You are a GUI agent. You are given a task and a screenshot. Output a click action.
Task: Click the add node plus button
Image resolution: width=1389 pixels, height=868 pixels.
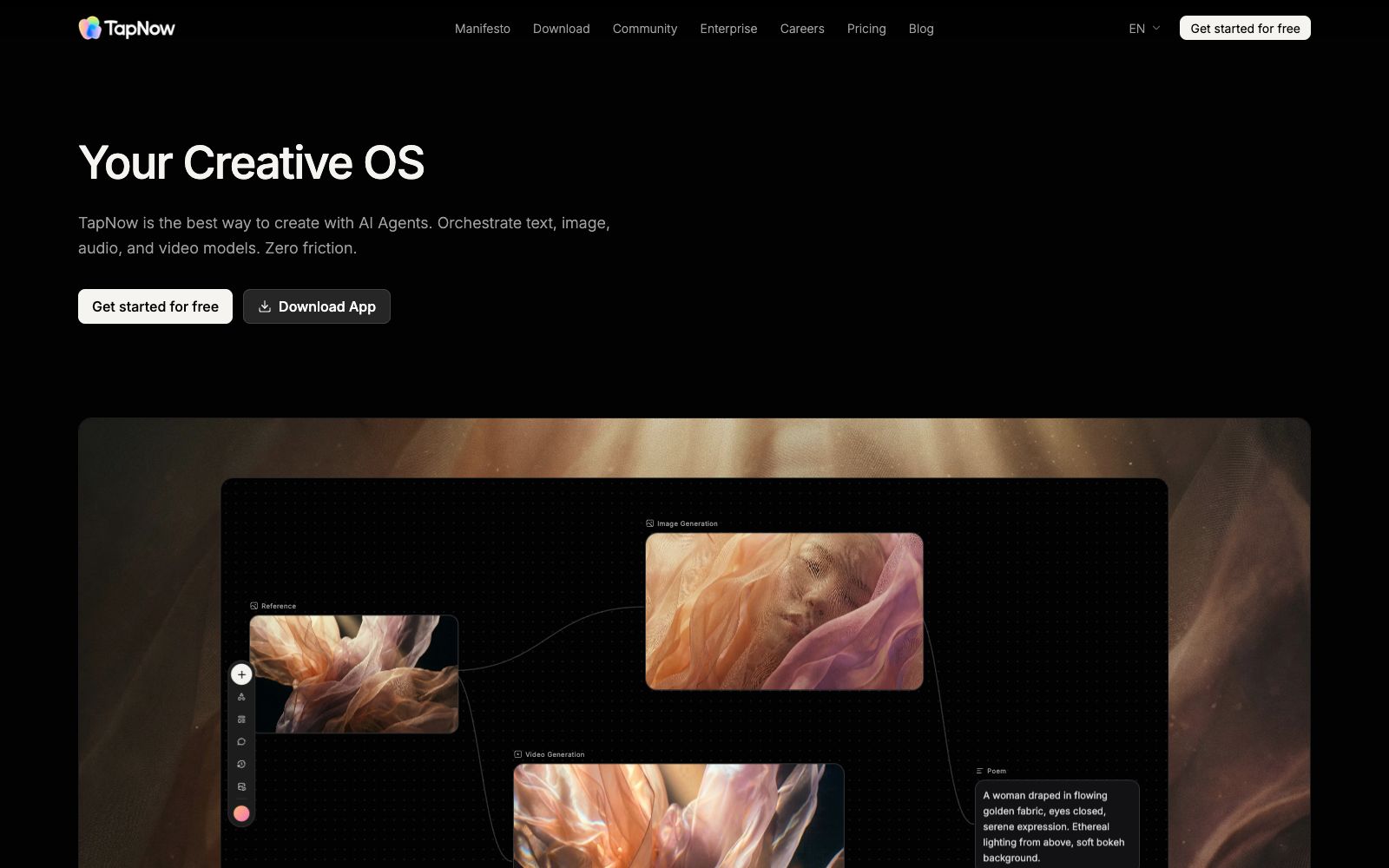pos(241,674)
